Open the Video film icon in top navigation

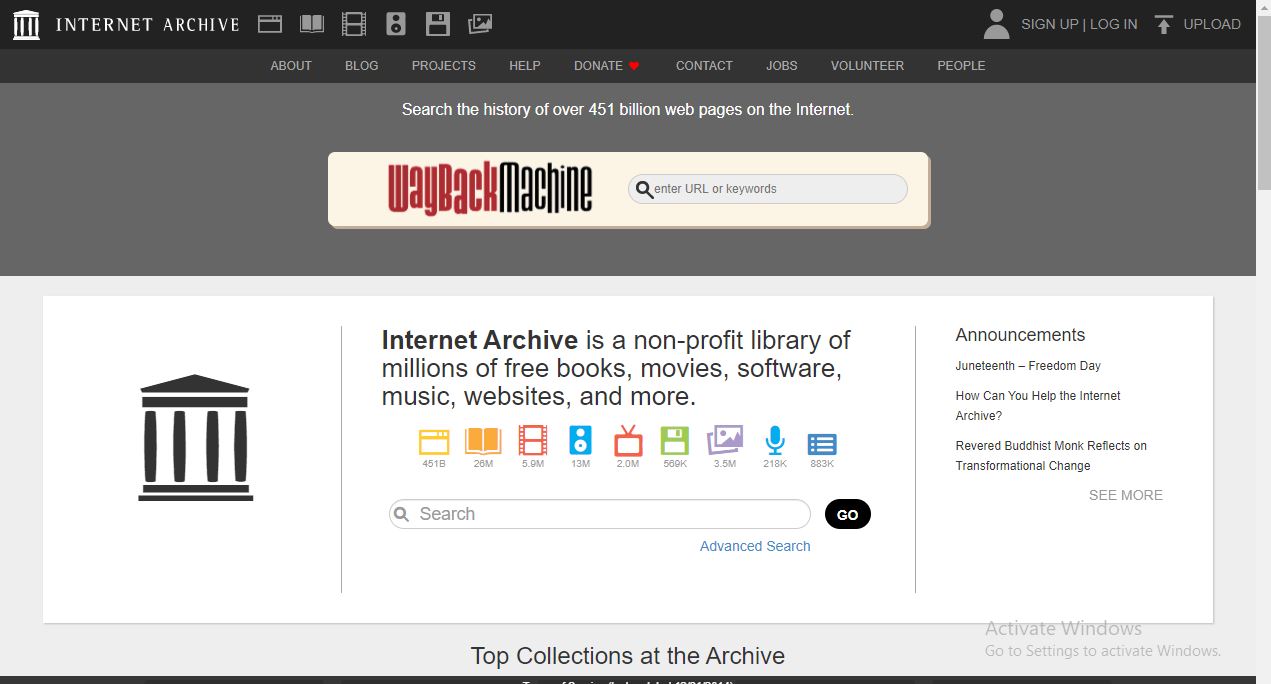(x=354, y=24)
